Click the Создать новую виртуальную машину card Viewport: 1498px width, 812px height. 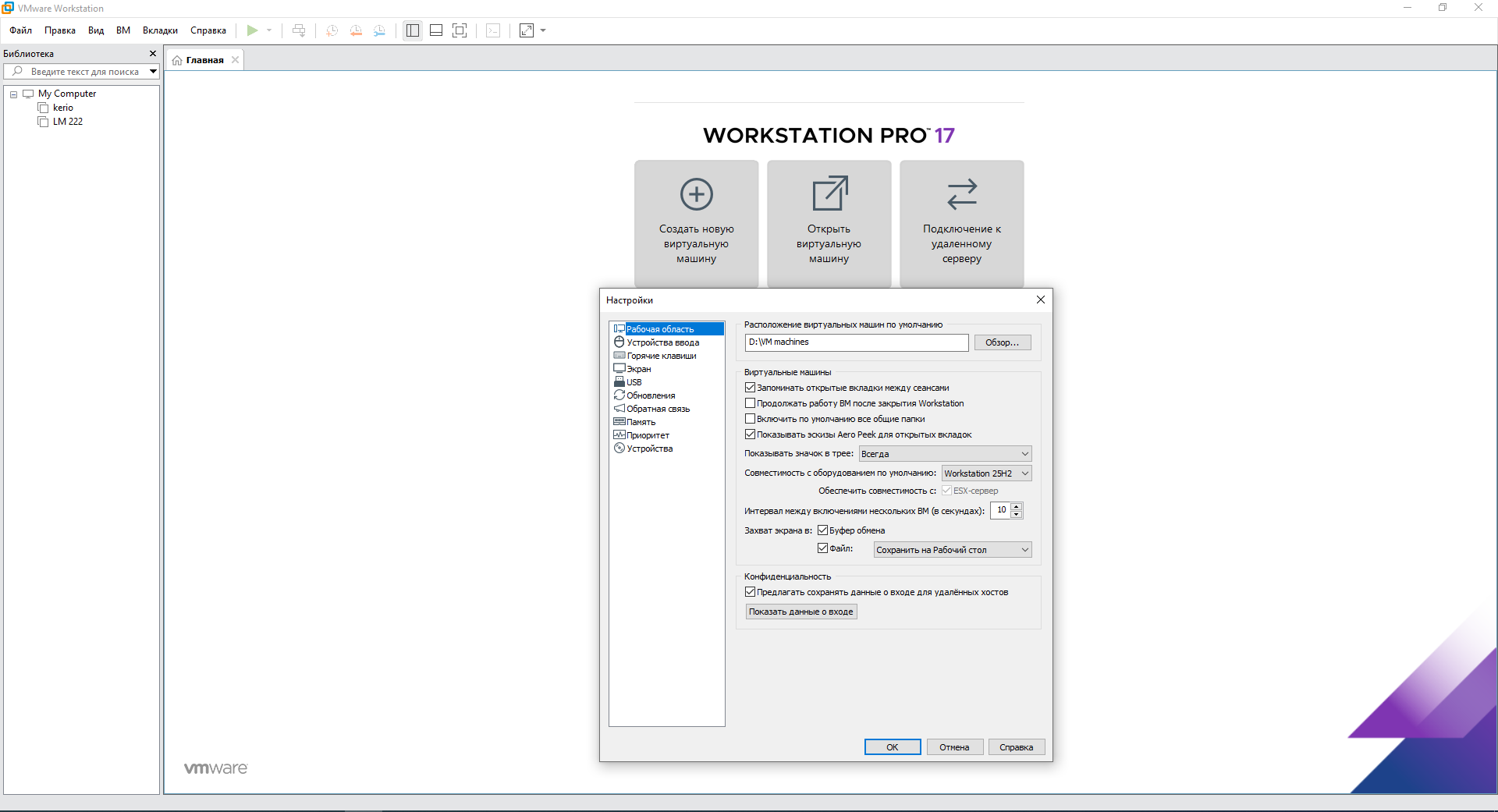697,224
